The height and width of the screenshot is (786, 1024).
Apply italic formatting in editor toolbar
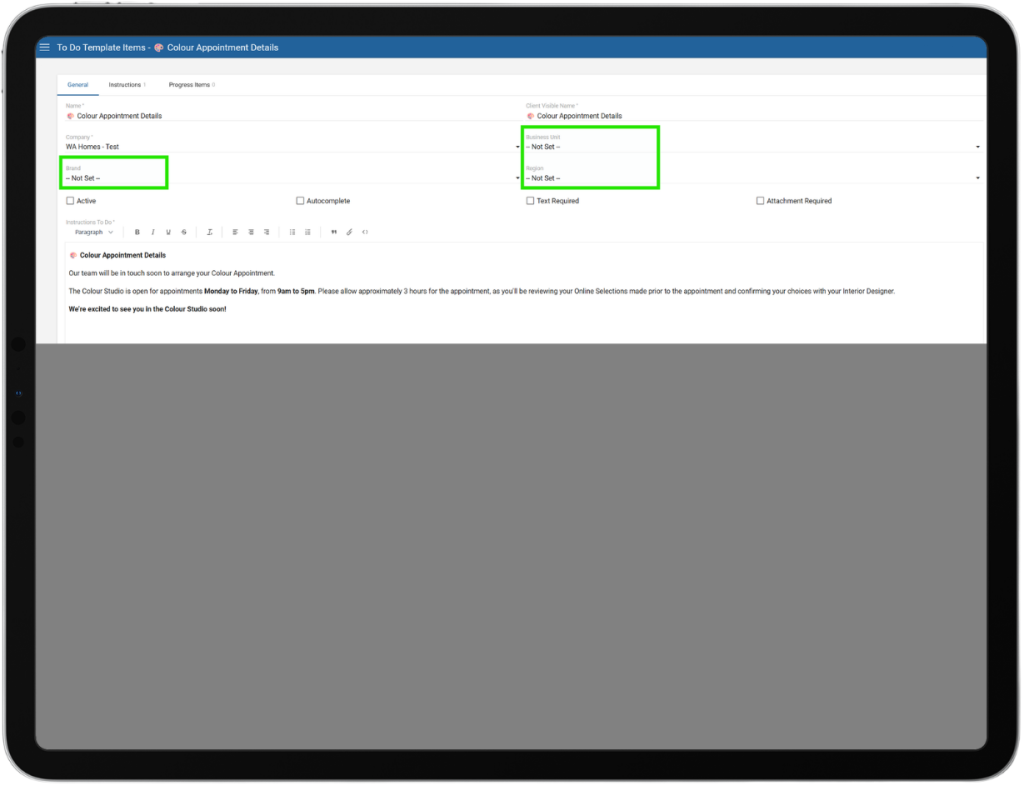pyautogui.click(x=153, y=232)
